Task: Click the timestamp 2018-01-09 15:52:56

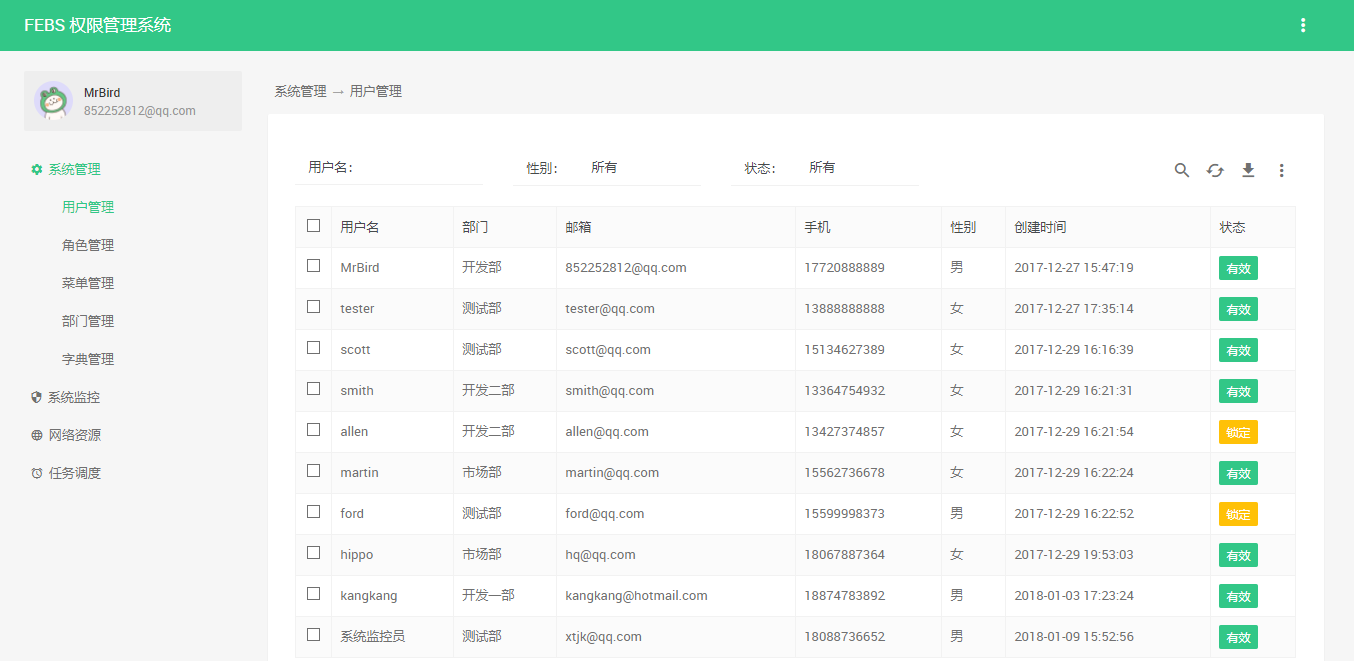Action: [1074, 636]
